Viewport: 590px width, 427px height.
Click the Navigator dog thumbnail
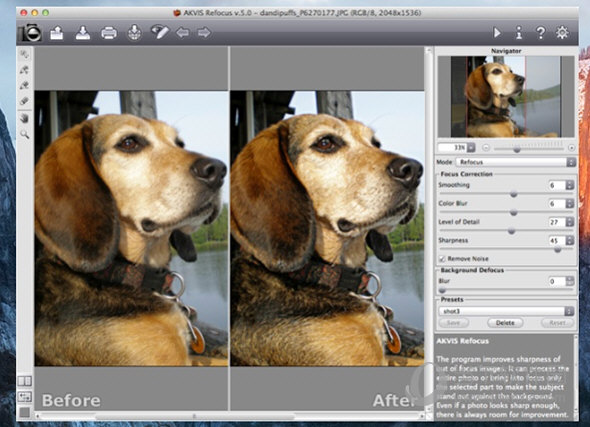506,96
